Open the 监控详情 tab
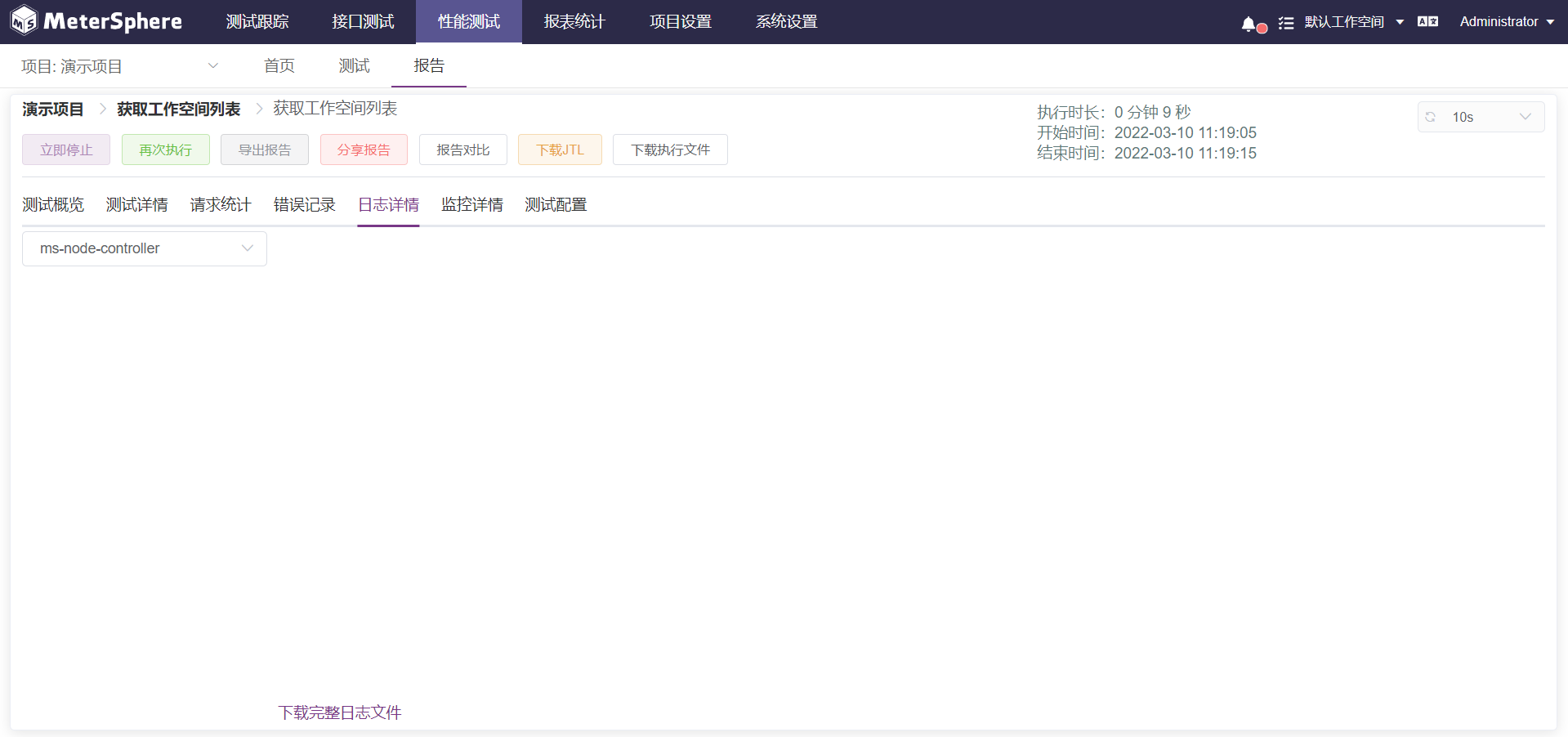 coord(471,204)
